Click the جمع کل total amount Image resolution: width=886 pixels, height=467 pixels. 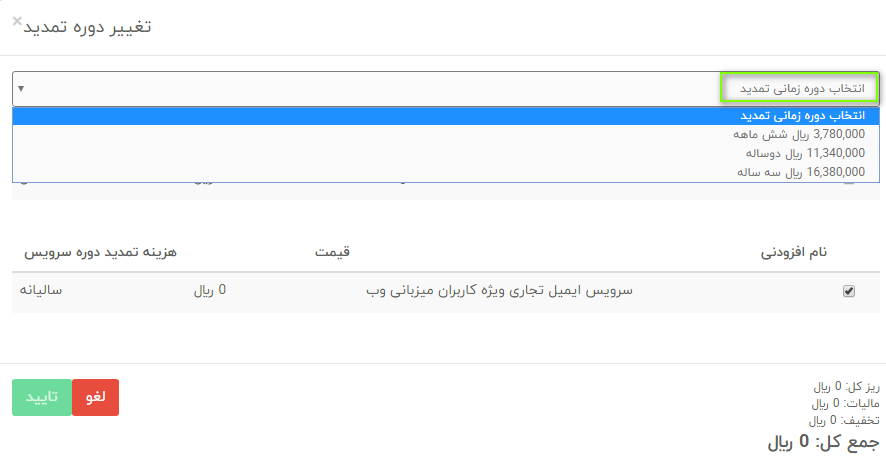[823, 442]
